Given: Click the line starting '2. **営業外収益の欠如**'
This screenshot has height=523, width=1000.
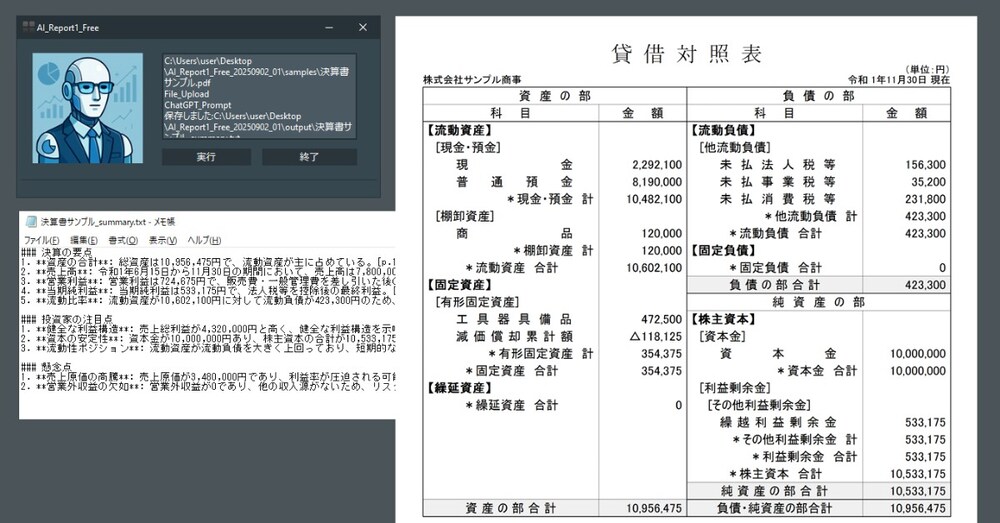Looking at the screenshot, I should pos(208,386).
